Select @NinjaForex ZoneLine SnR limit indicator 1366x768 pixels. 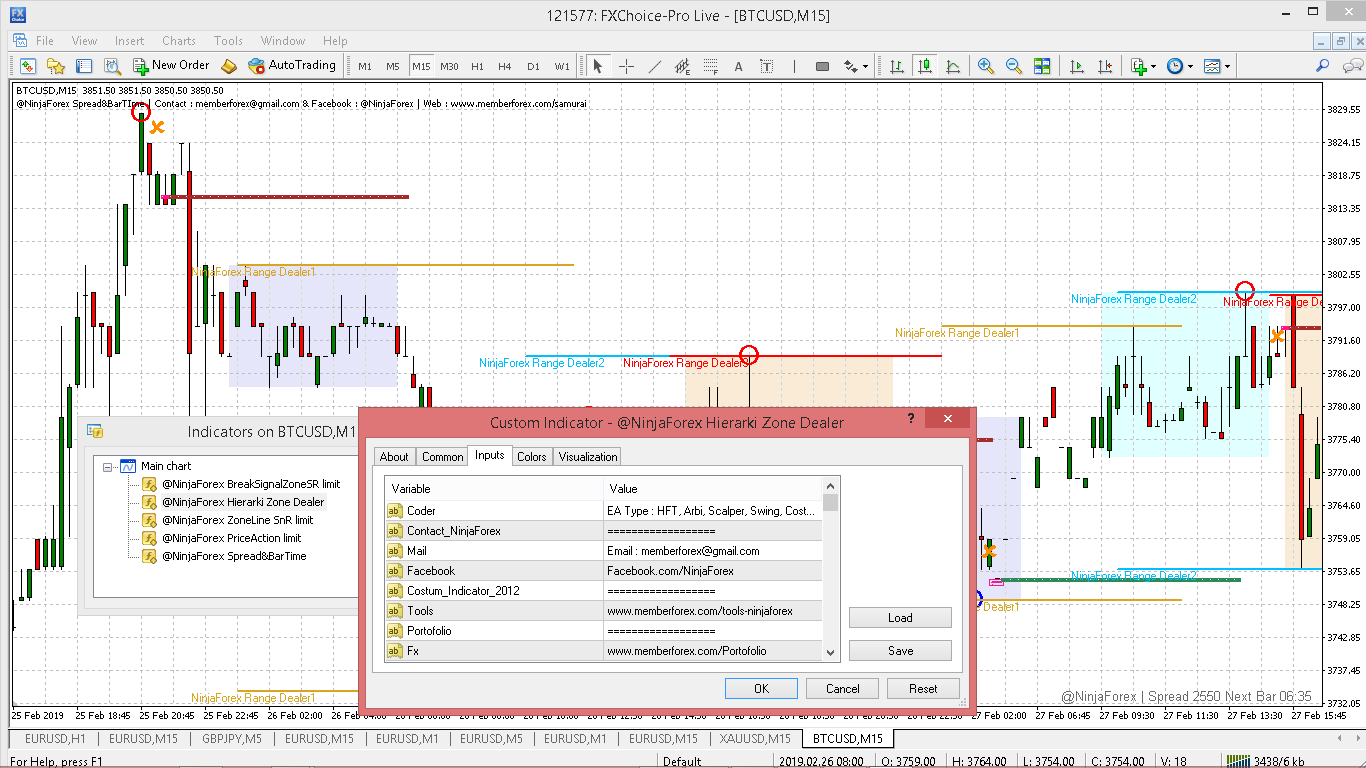pyautogui.click(x=237, y=520)
